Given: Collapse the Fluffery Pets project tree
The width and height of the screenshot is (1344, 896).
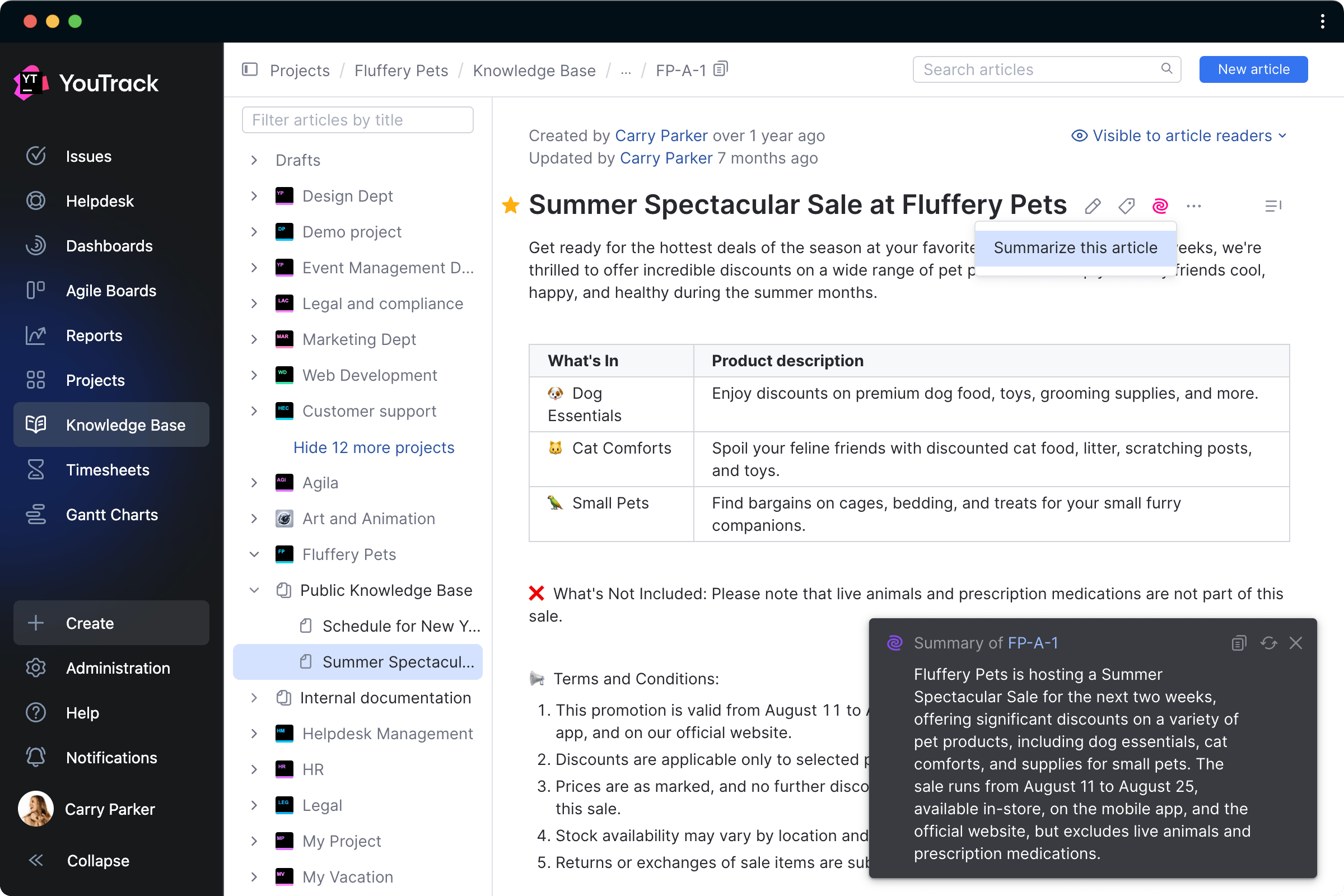Looking at the screenshot, I should [x=254, y=554].
